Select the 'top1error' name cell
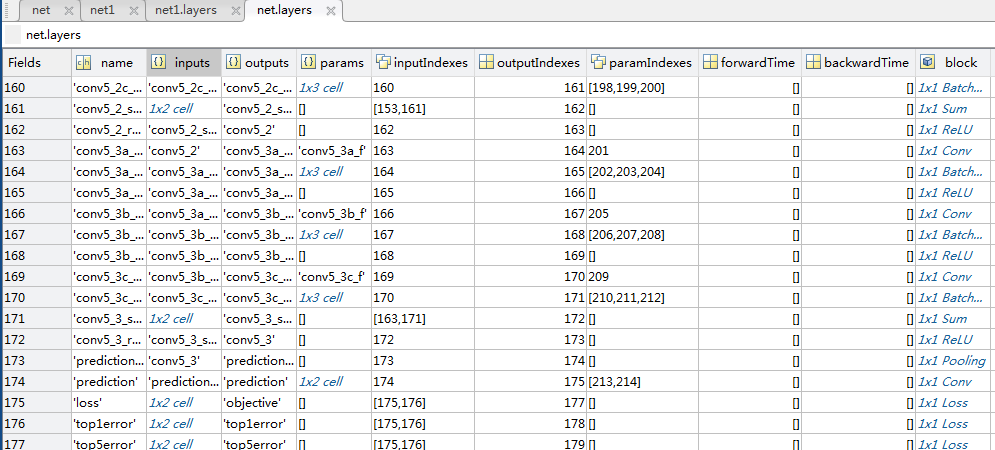This screenshot has height=450, width=995. tap(109, 423)
